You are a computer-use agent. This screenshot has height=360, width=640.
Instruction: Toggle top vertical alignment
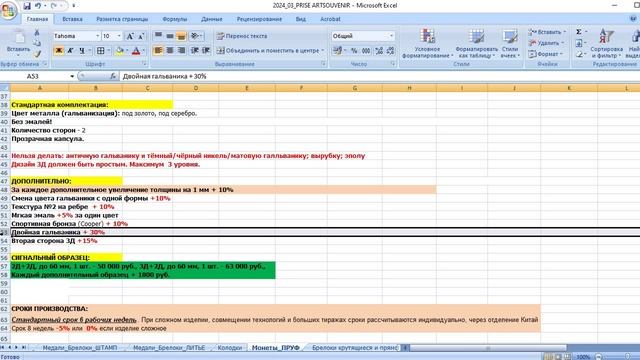(x=158, y=36)
